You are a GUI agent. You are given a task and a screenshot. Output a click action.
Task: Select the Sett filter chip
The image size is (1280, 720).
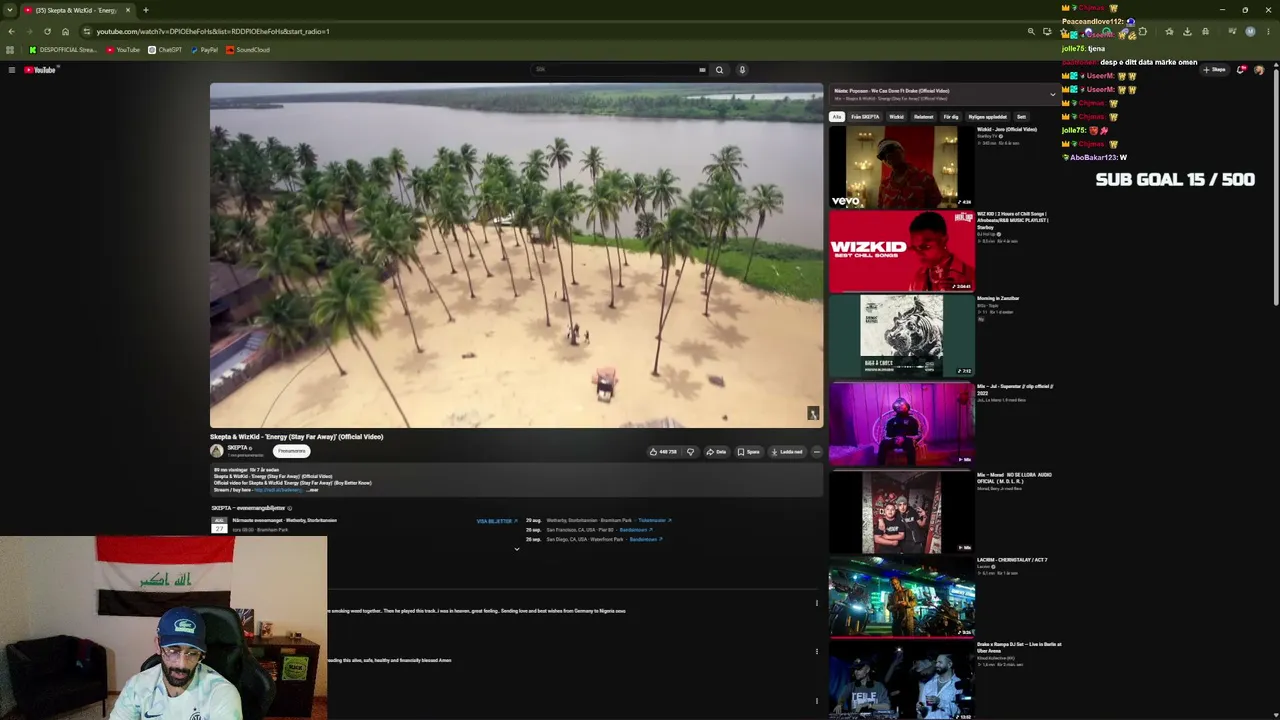[1021, 117]
